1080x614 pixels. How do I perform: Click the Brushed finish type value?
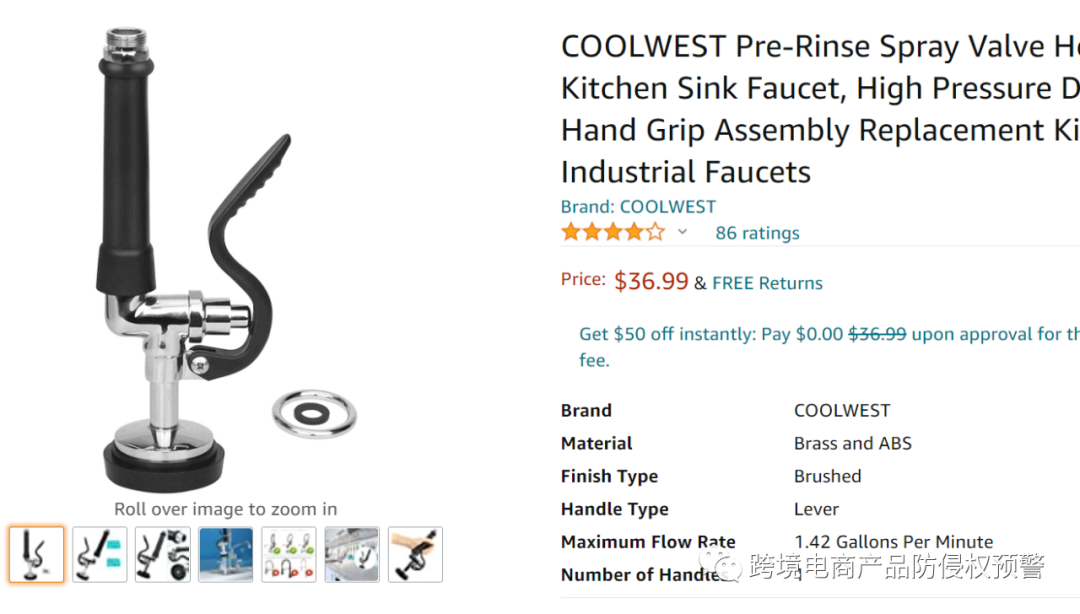(827, 476)
